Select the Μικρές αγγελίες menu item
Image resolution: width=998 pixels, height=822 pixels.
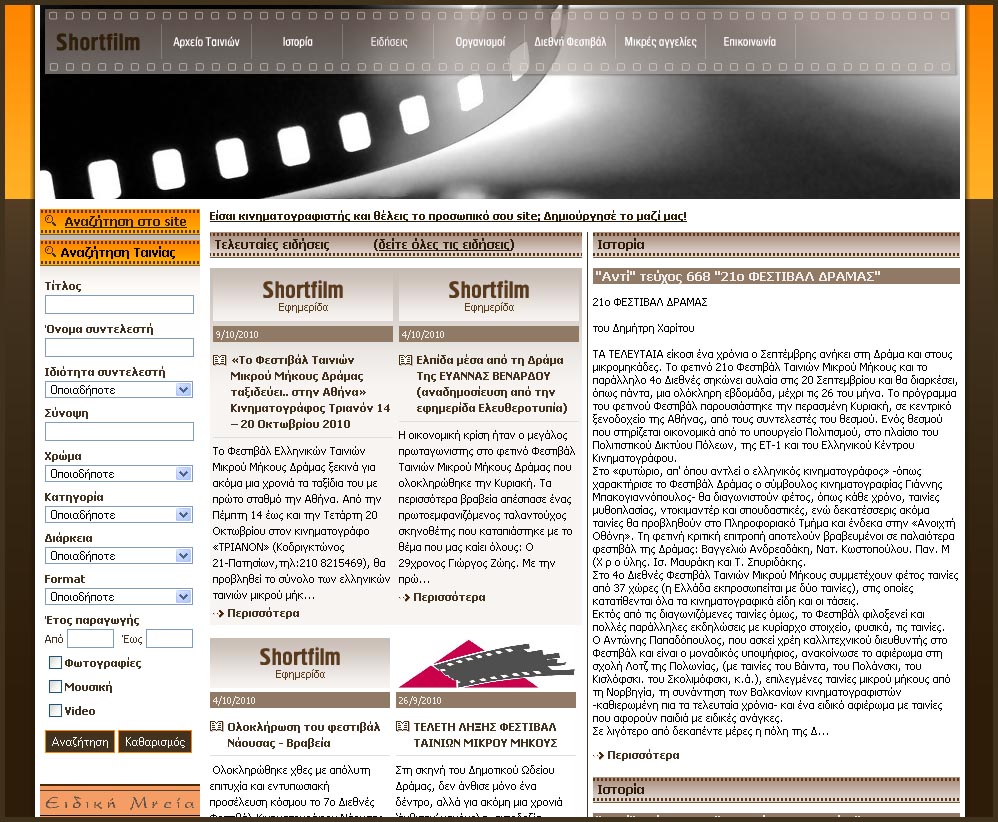[661, 42]
